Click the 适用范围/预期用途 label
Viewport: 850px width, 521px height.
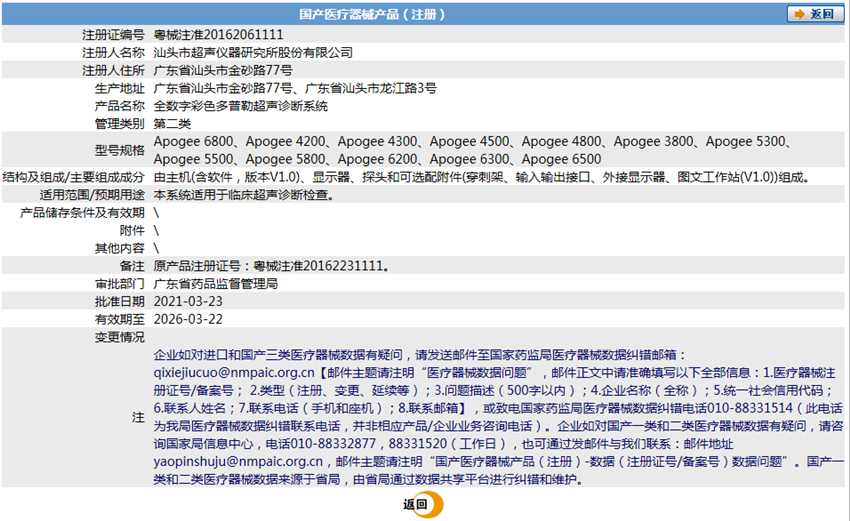coord(92,195)
